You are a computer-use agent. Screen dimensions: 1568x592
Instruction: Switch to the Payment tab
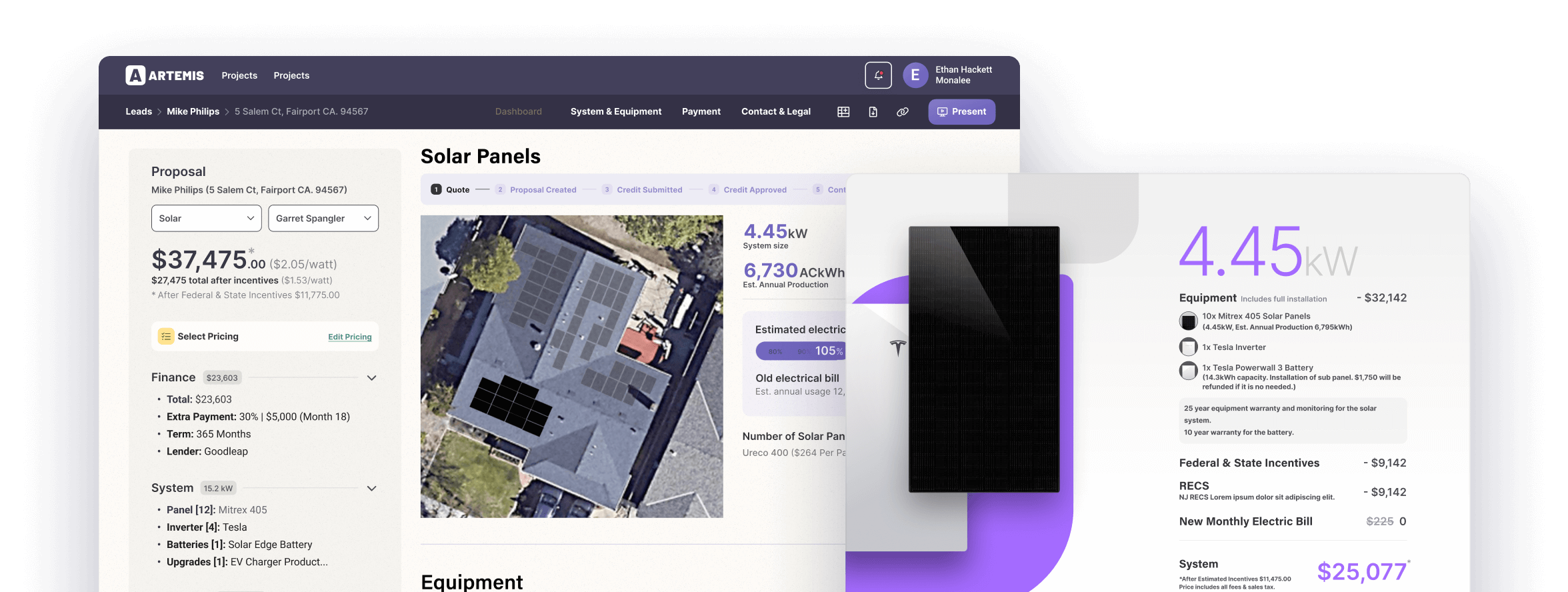click(701, 112)
